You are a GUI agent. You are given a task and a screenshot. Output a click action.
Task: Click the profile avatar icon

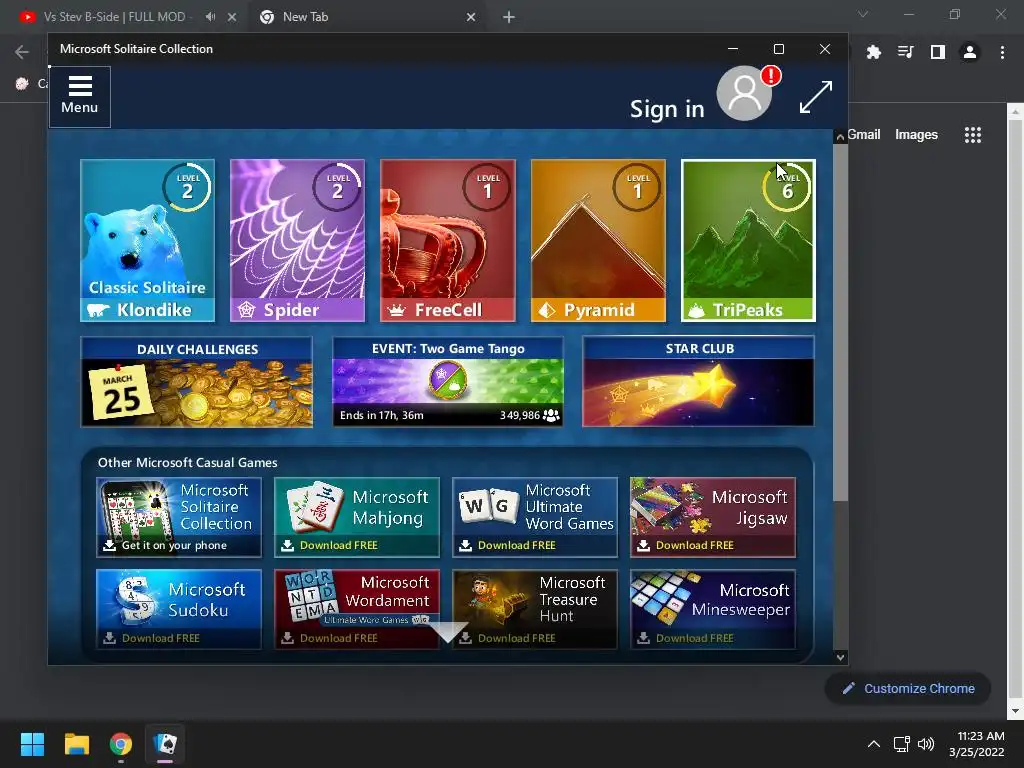744,93
